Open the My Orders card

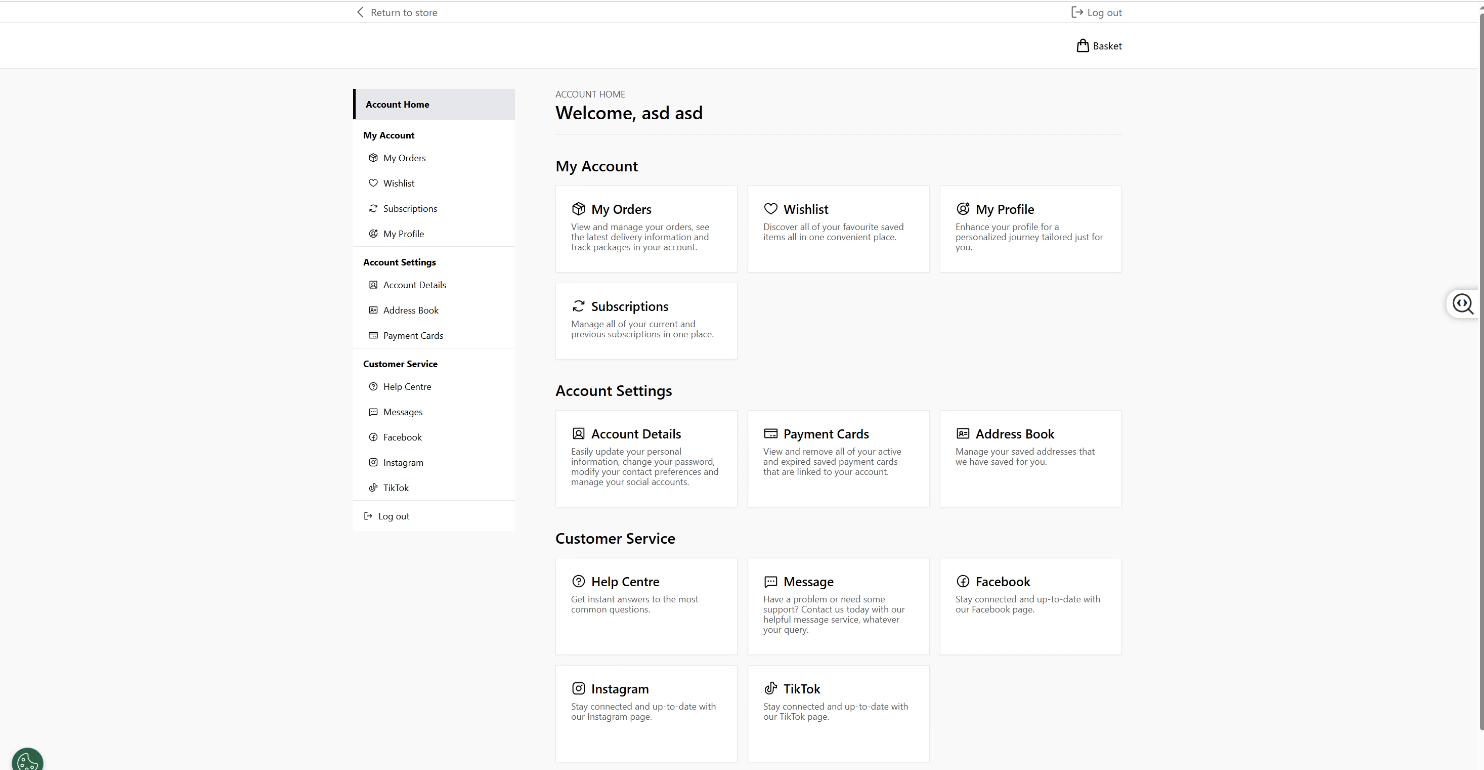[x=646, y=229]
